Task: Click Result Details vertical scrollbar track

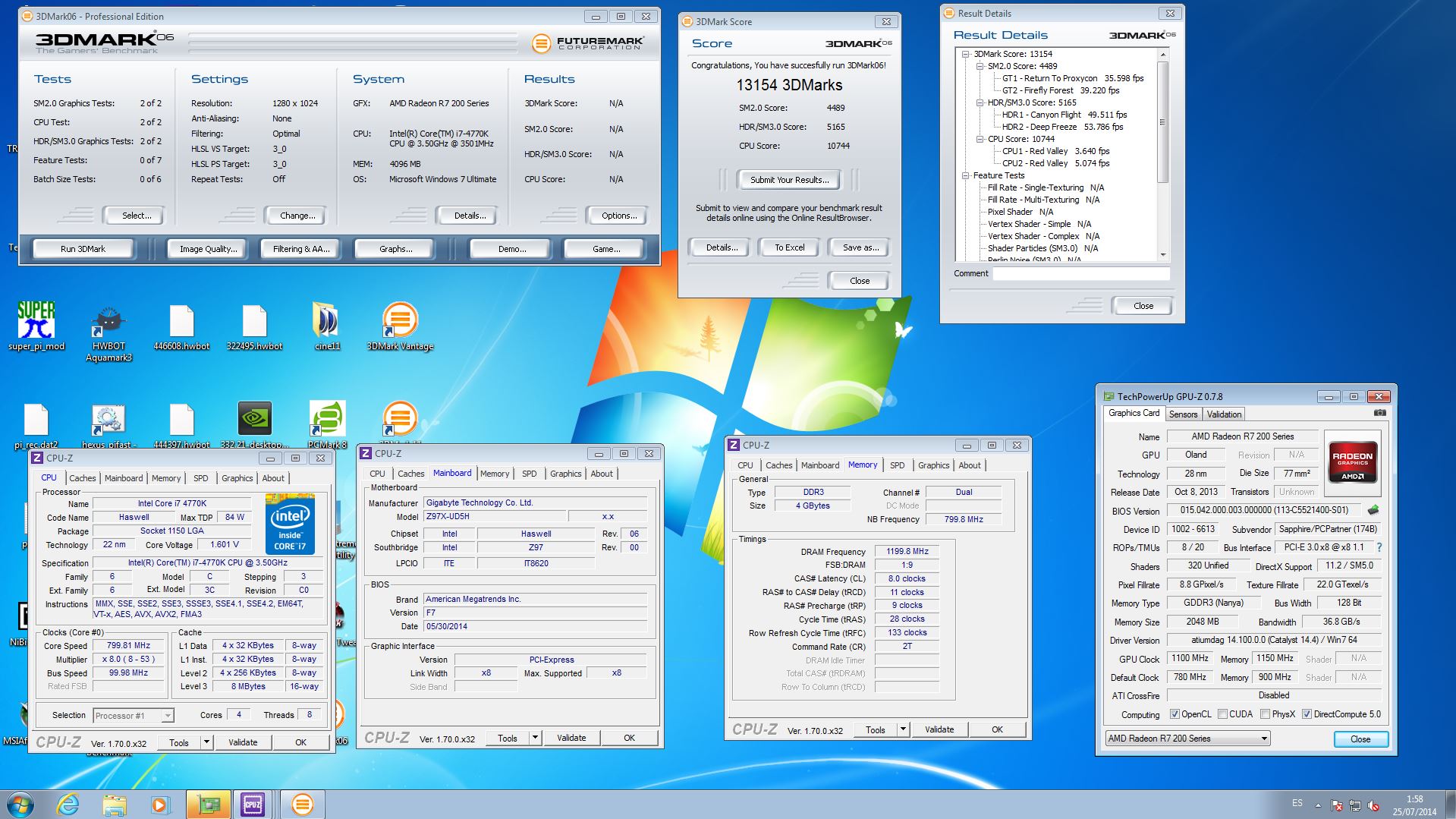Action: 1162,219
